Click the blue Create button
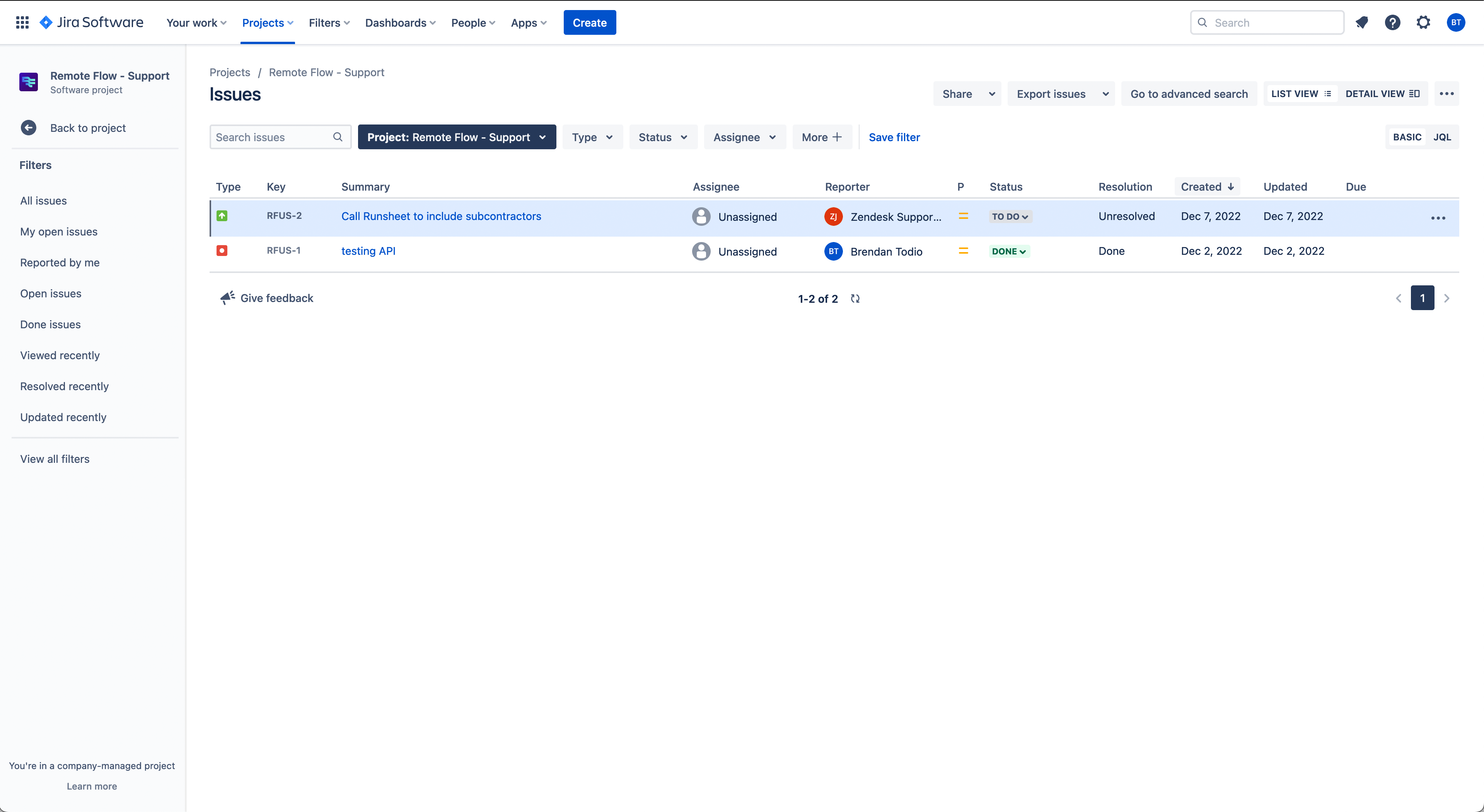Image resolution: width=1484 pixels, height=812 pixels. [x=589, y=22]
